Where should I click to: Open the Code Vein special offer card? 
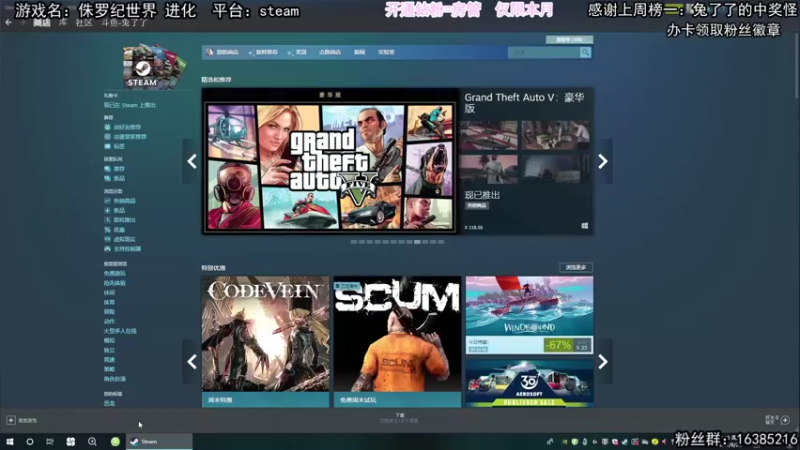(265, 341)
